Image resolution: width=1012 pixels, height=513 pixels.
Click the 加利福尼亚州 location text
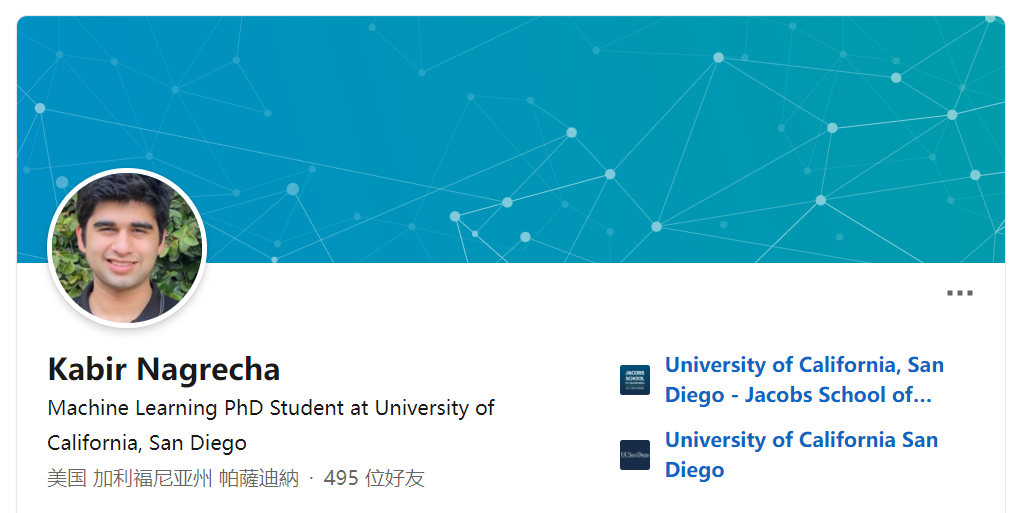(152, 478)
